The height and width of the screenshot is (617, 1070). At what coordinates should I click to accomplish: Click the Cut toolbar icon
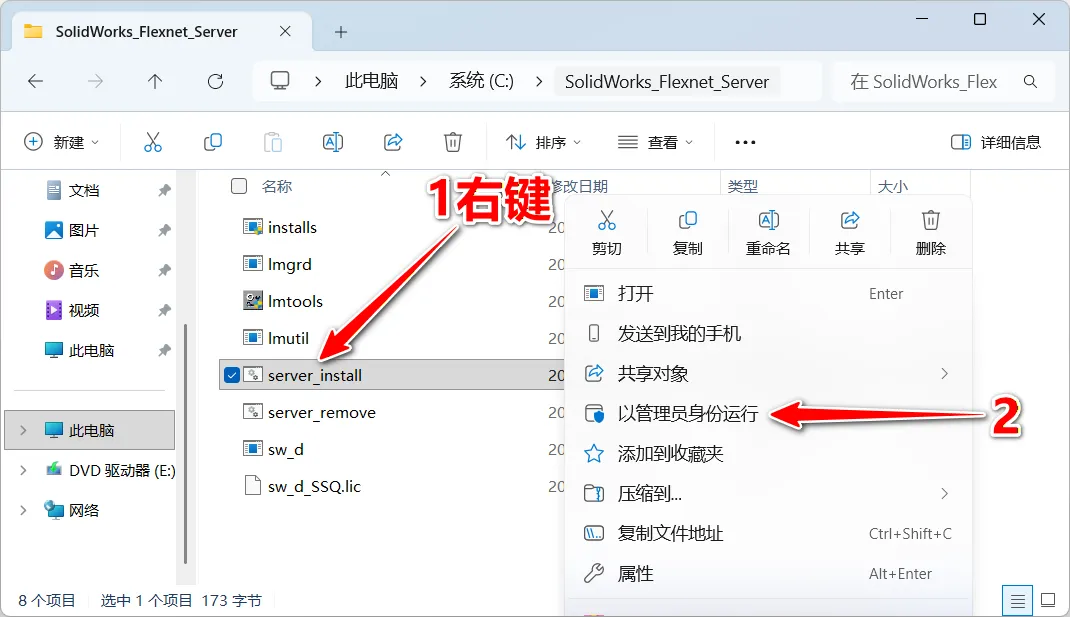tap(153, 142)
